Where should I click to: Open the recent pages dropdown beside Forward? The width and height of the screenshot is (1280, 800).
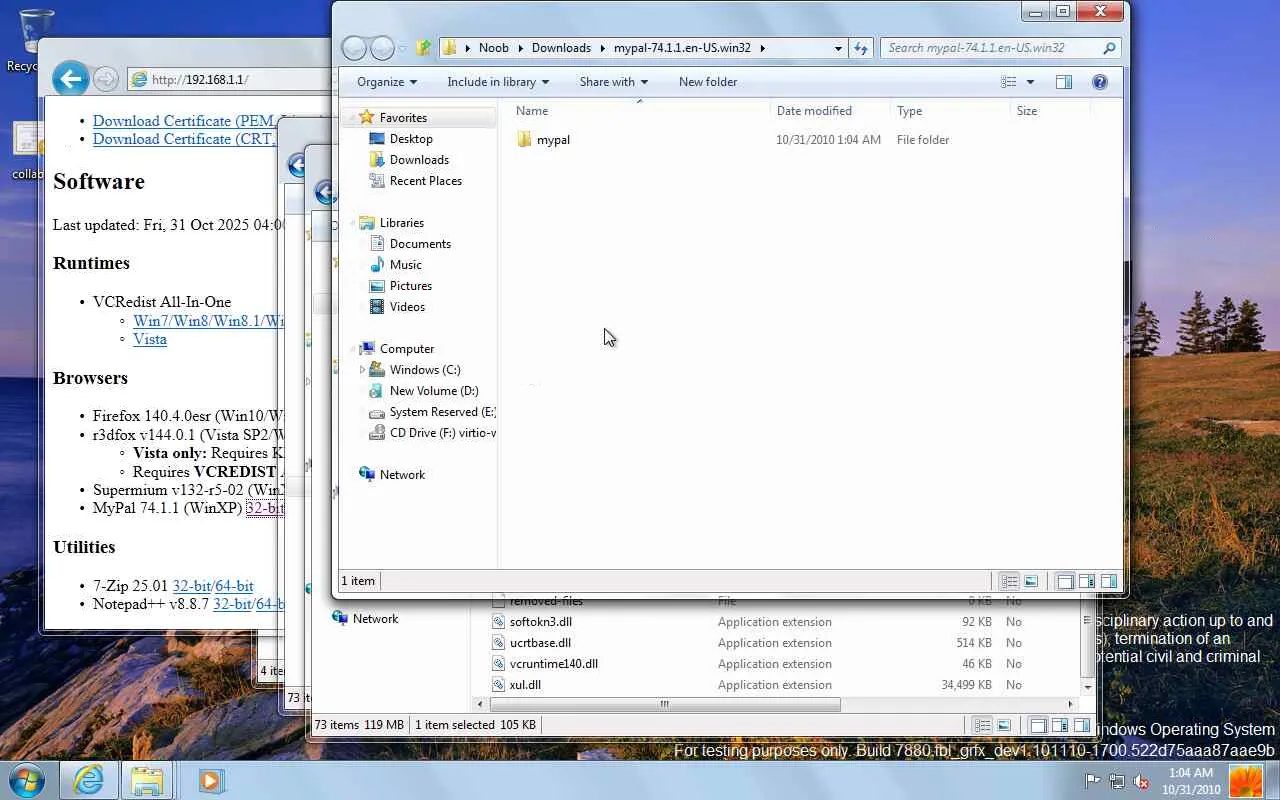coord(403,48)
